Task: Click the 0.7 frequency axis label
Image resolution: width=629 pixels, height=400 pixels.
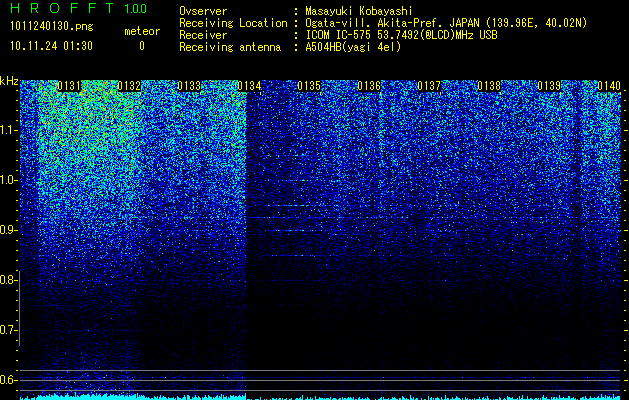Action: click(7, 330)
